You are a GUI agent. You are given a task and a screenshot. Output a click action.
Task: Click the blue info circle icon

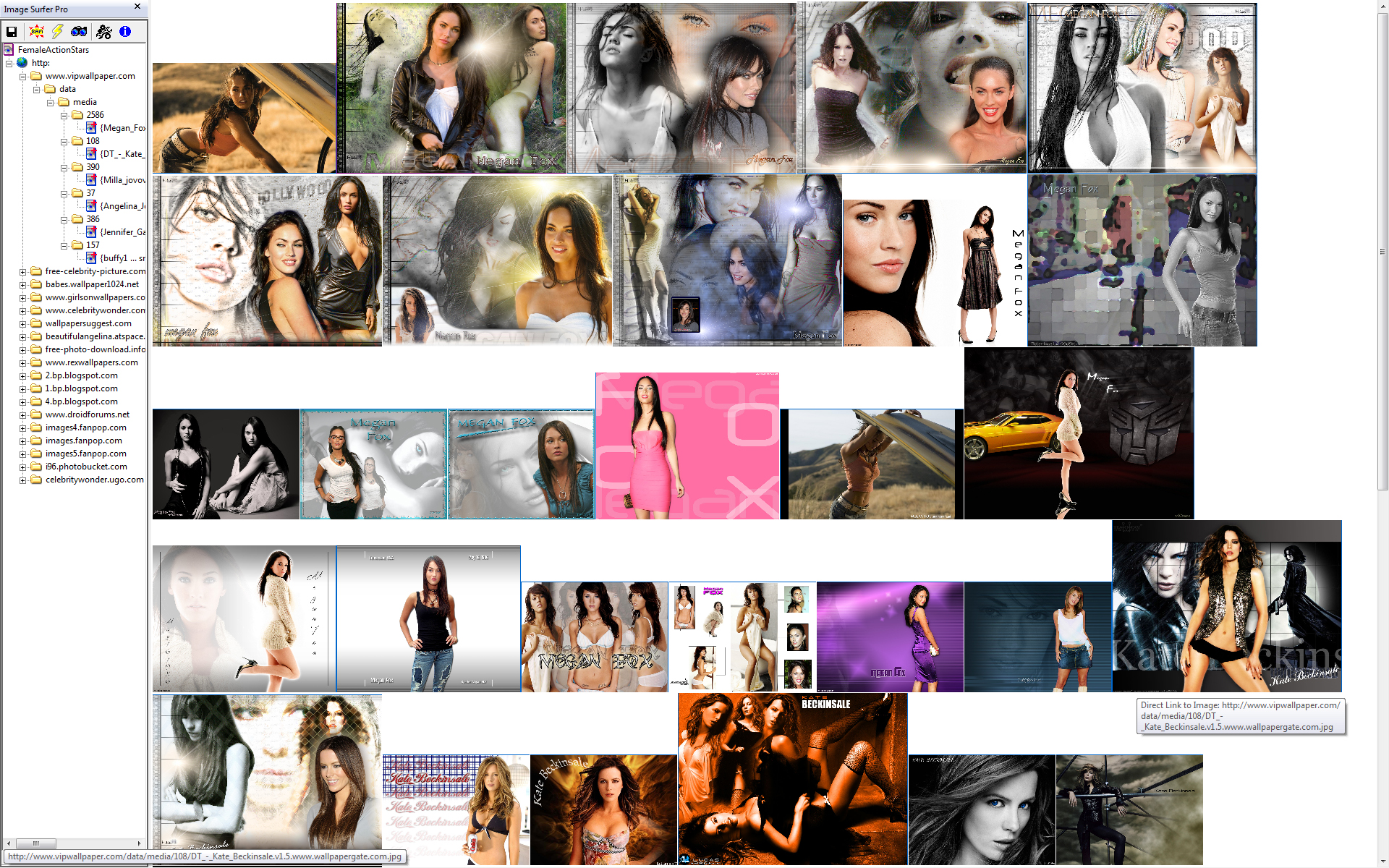click(x=125, y=31)
